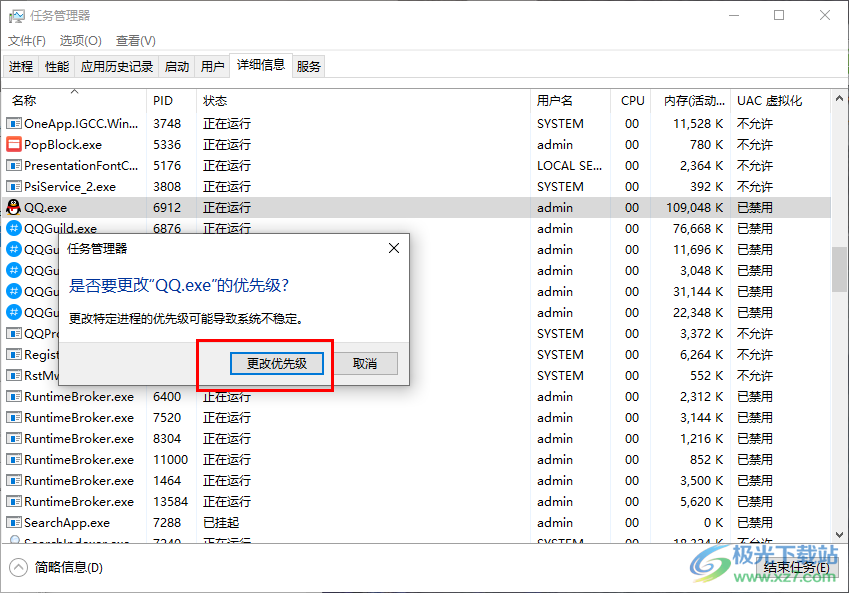The width and height of the screenshot is (849, 593).
Task: Switch to the 用户 tab
Action: click(212, 67)
